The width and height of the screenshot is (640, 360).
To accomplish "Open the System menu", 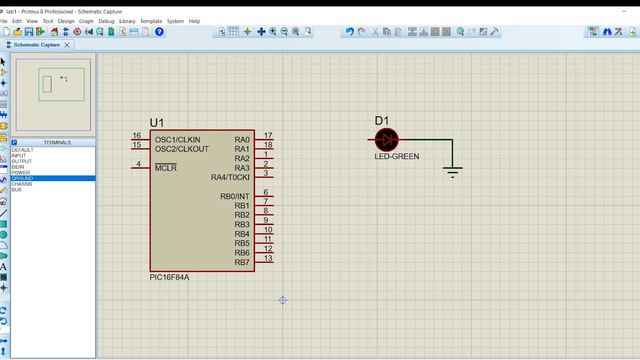I will tap(175, 21).
